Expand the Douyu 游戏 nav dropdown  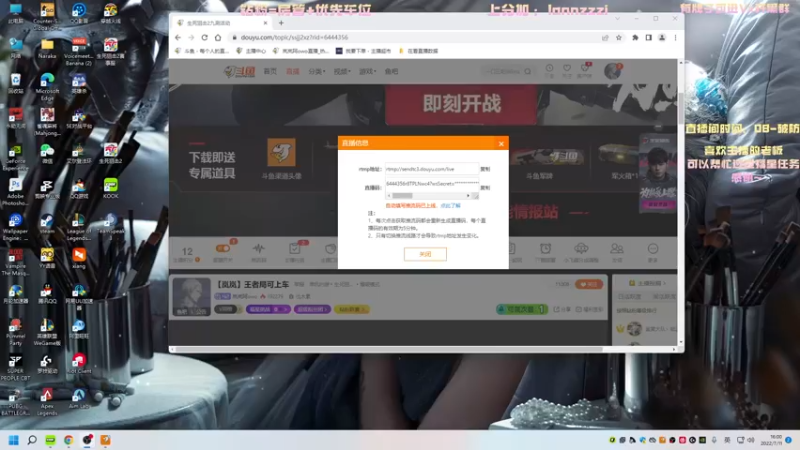[367, 71]
